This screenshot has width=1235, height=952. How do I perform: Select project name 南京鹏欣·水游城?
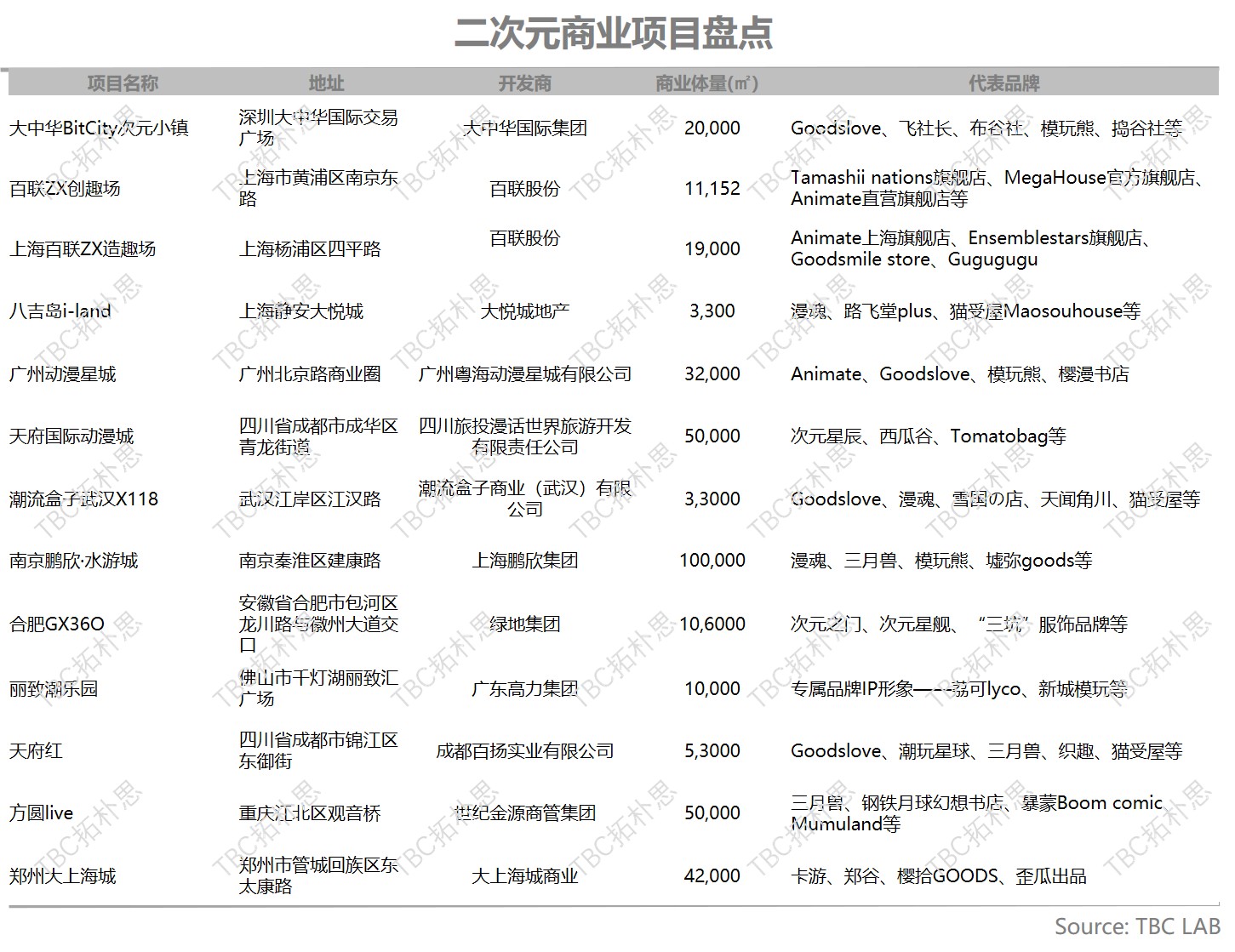coord(73,561)
